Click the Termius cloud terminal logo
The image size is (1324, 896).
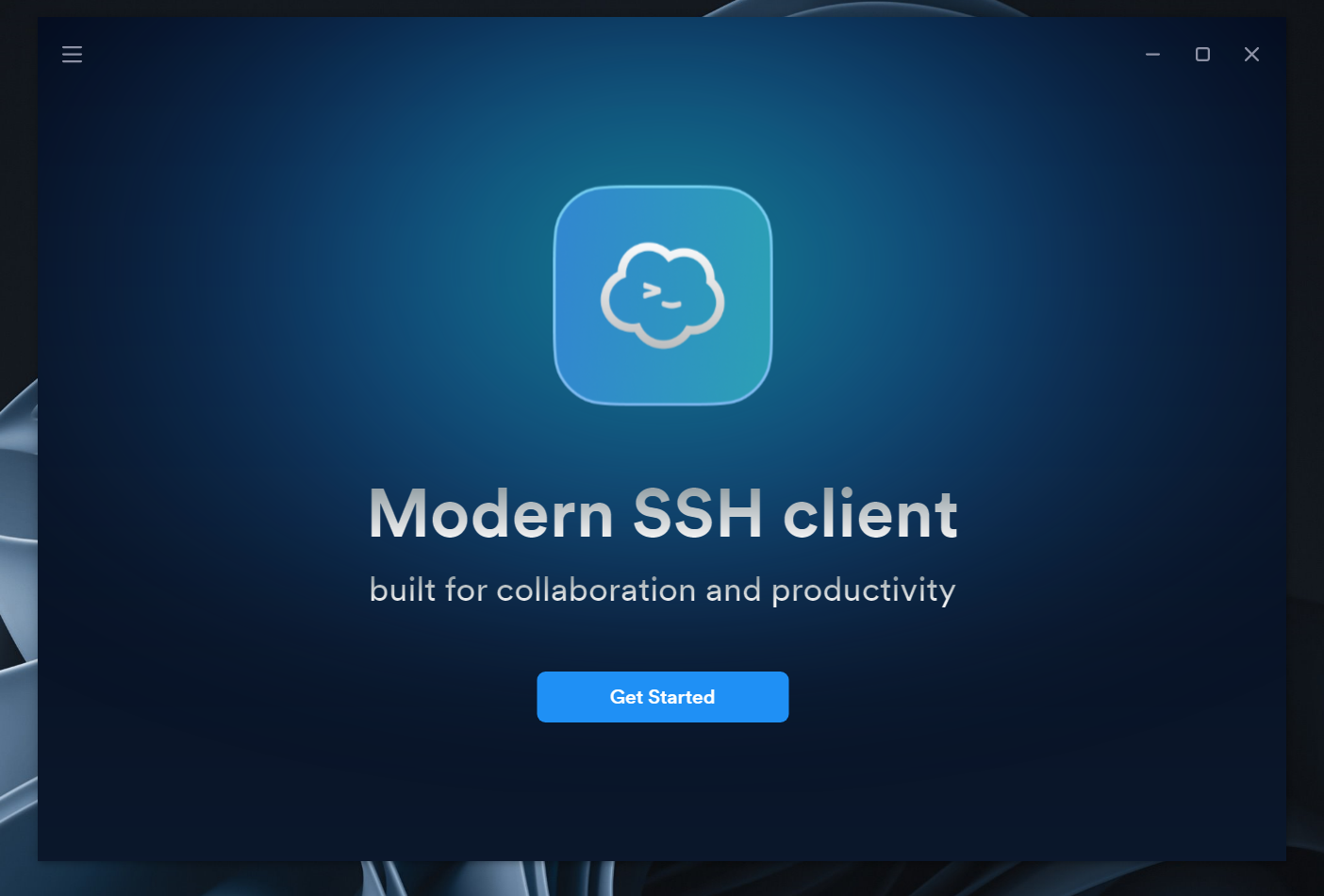663,295
